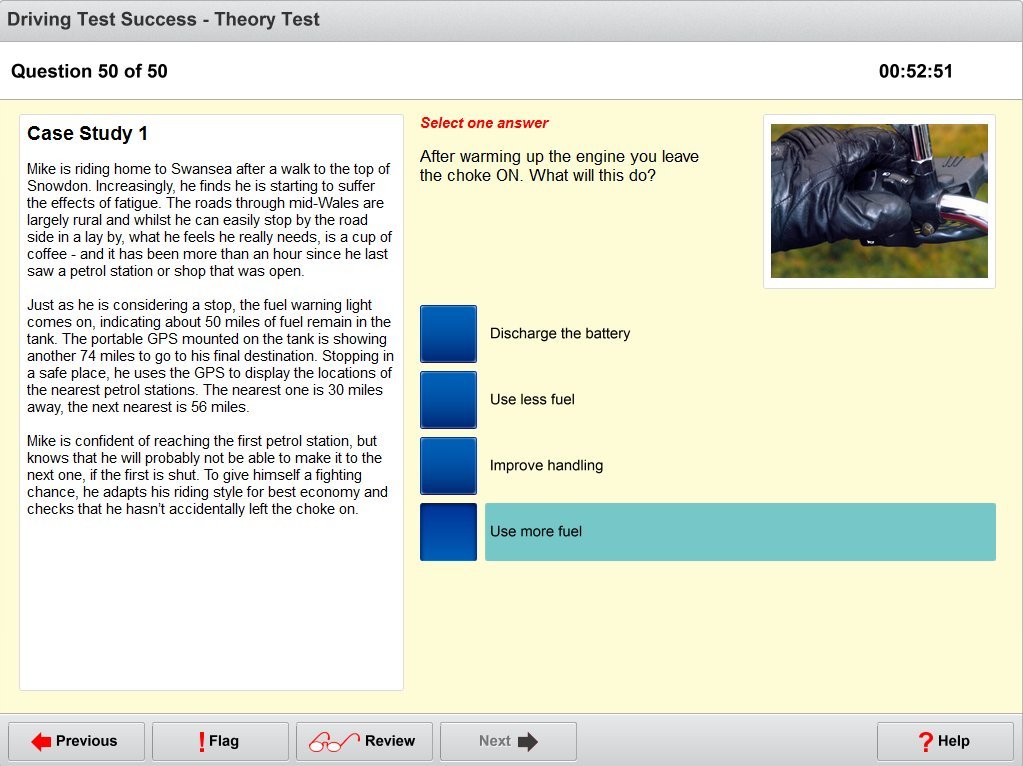
Task: Click the paragraph starting 'Mike is confident'
Action: tap(207, 474)
